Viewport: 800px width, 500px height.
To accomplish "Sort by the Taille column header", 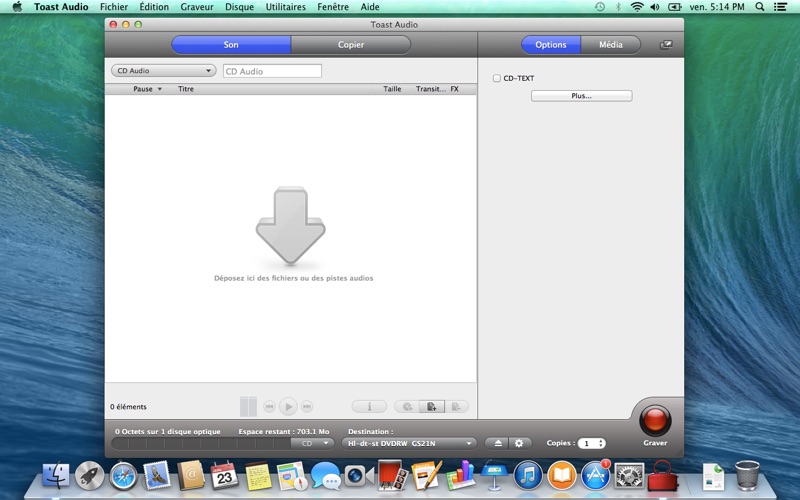I will click(x=392, y=89).
